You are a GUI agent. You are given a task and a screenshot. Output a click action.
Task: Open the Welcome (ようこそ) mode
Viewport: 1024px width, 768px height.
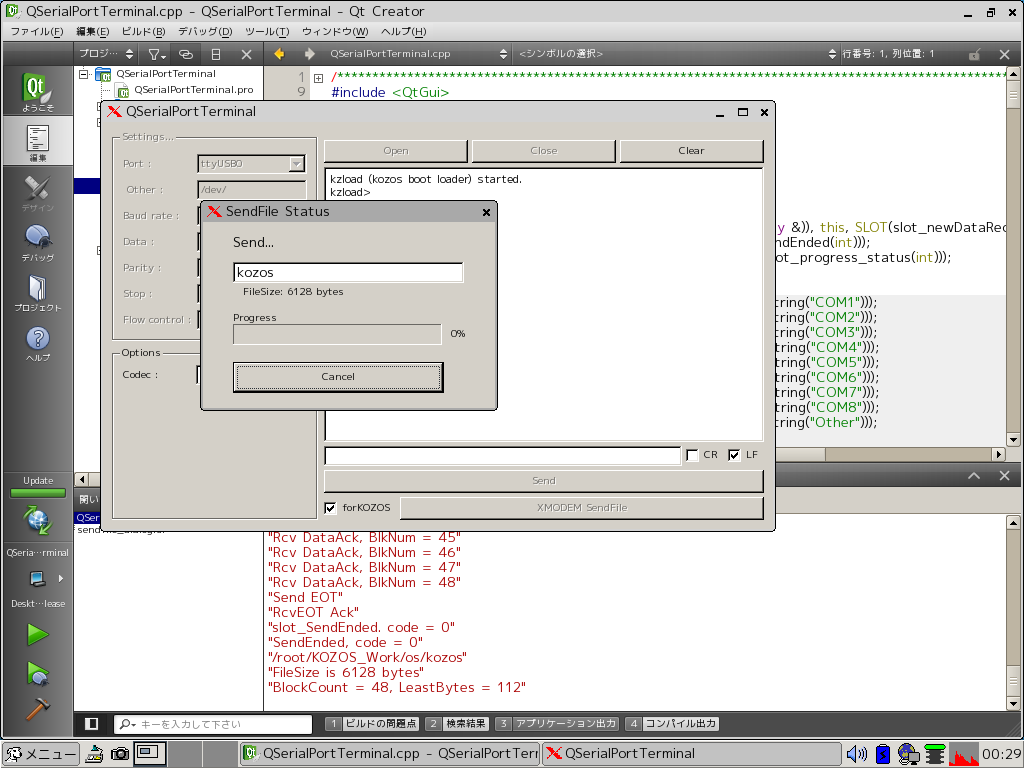pos(38,90)
